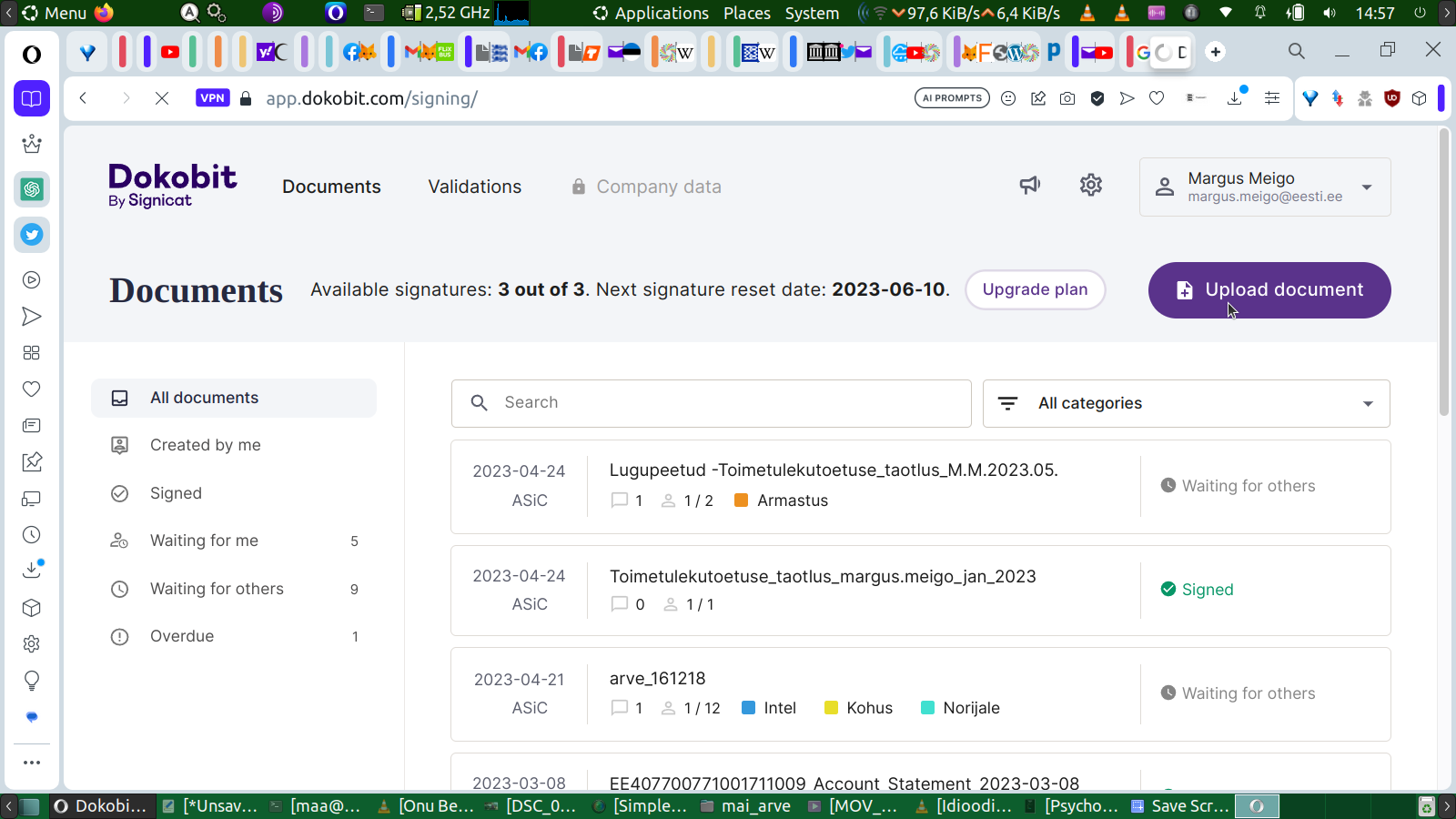Viewport: 1456px width, 819px height.
Task: Click the Menu button in the top panel
Action: pyautogui.click(x=55, y=13)
